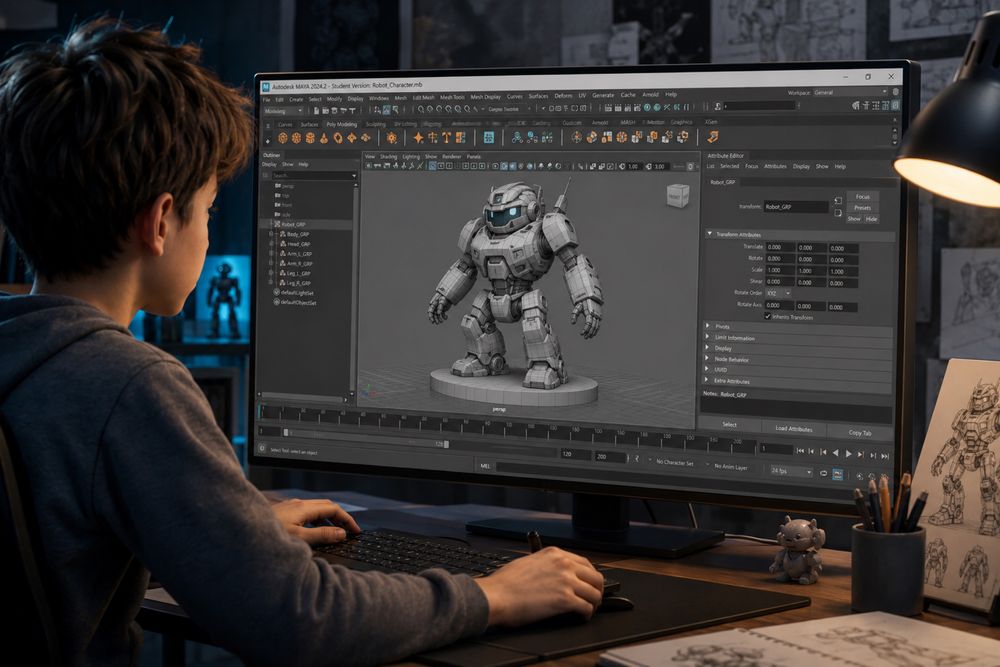This screenshot has height=667, width=1000.
Task: Expand Extra Attributes section
Action: pyautogui.click(x=707, y=380)
